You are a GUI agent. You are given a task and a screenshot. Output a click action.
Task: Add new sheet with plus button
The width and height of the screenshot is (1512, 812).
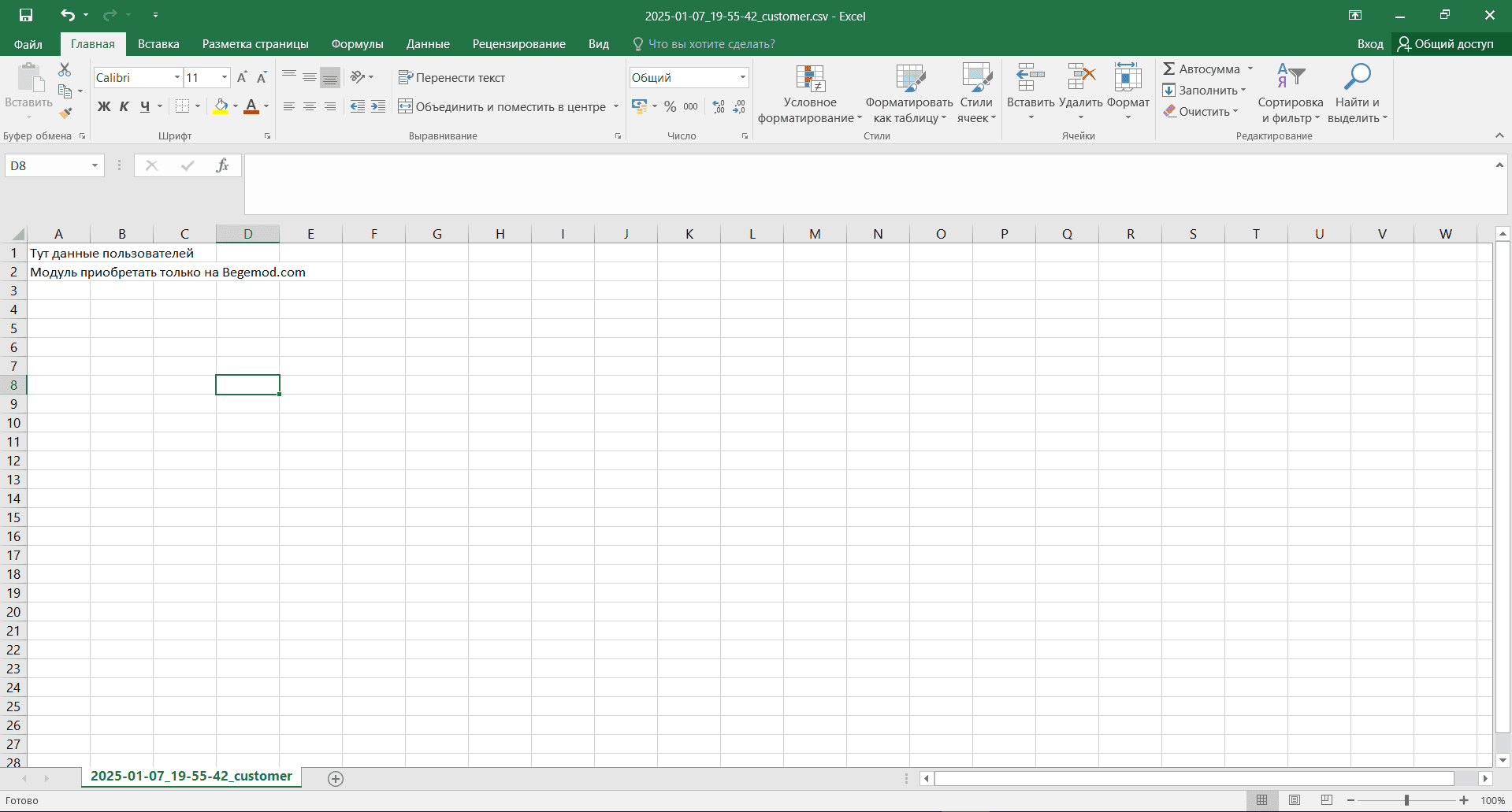[x=336, y=779]
